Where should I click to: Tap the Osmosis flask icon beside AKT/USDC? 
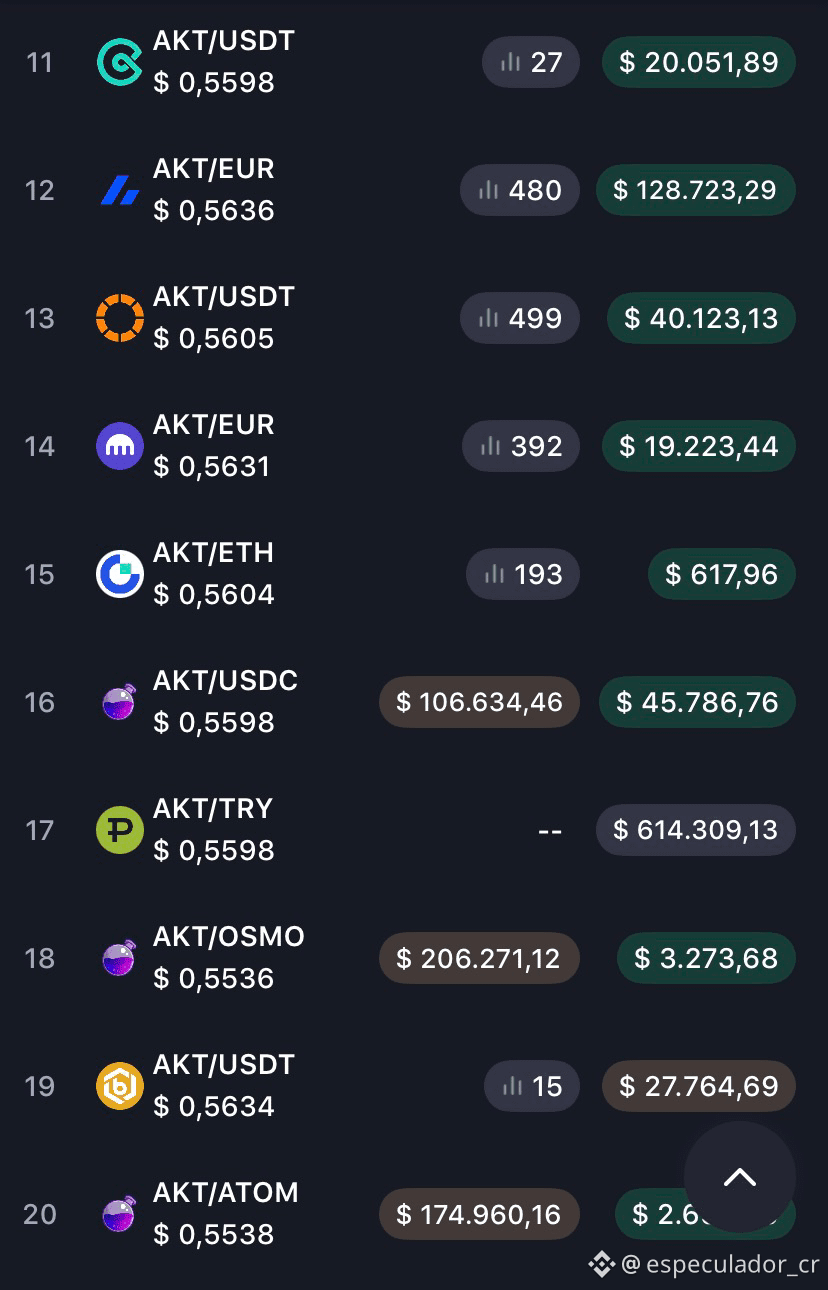pyautogui.click(x=120, y=702)
